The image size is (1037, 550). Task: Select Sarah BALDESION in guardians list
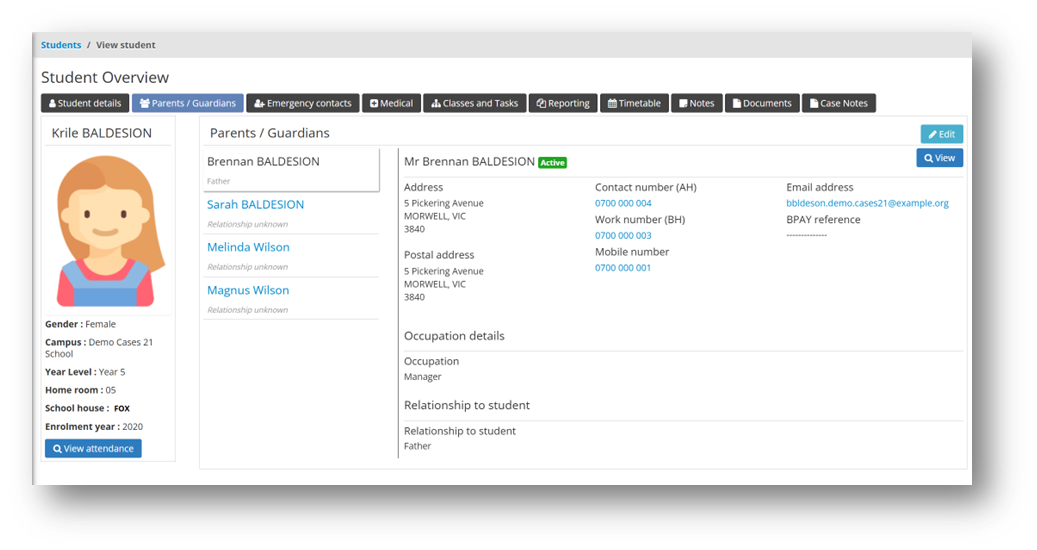(255, 205)
